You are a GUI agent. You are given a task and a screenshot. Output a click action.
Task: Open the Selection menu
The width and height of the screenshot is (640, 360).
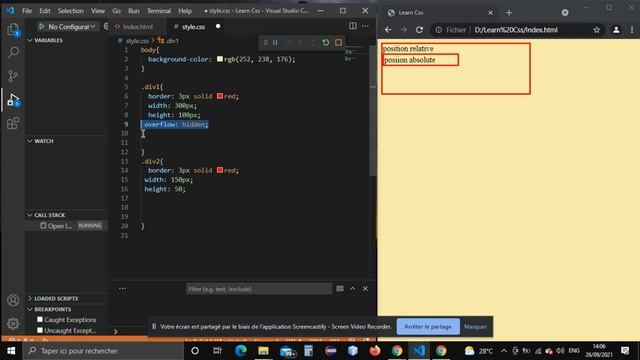pos(70,11)
